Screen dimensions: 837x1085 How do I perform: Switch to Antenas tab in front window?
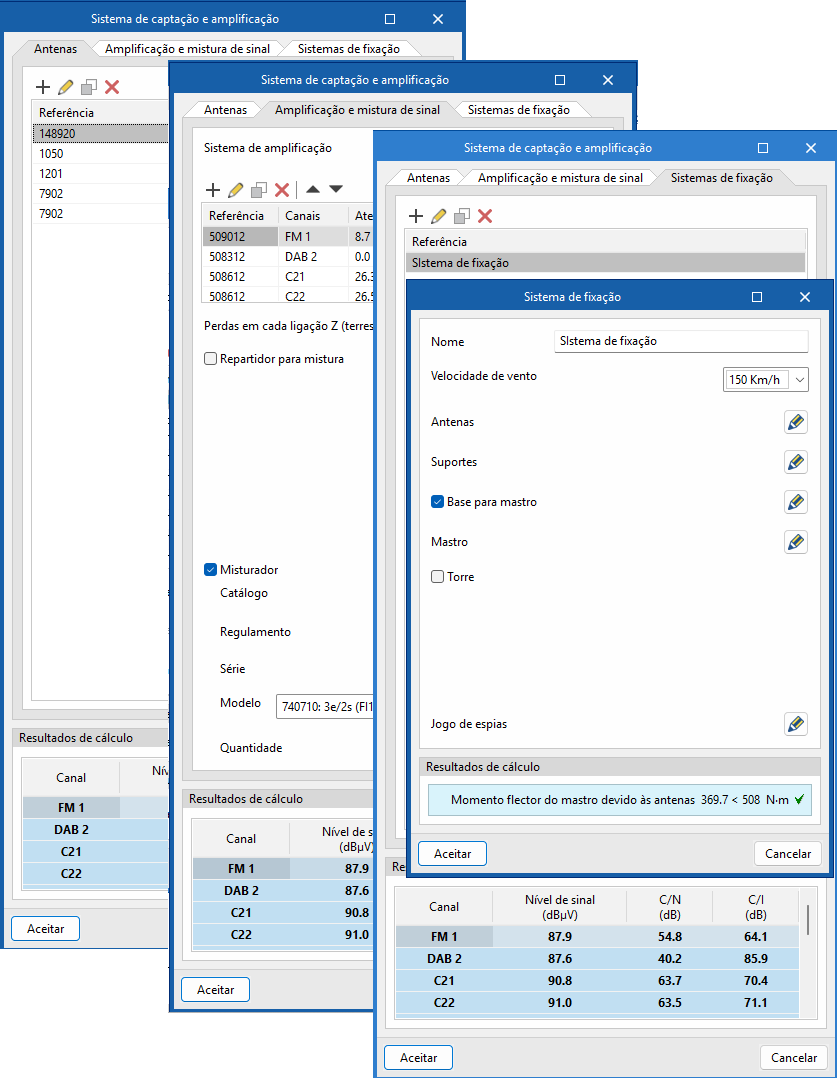[428, 178]
